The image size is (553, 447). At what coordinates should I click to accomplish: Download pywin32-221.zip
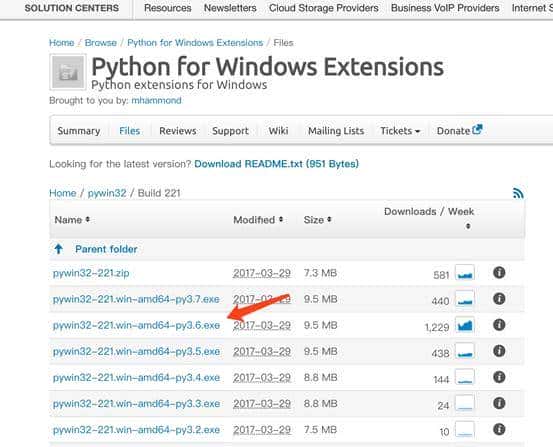point(91,273)
